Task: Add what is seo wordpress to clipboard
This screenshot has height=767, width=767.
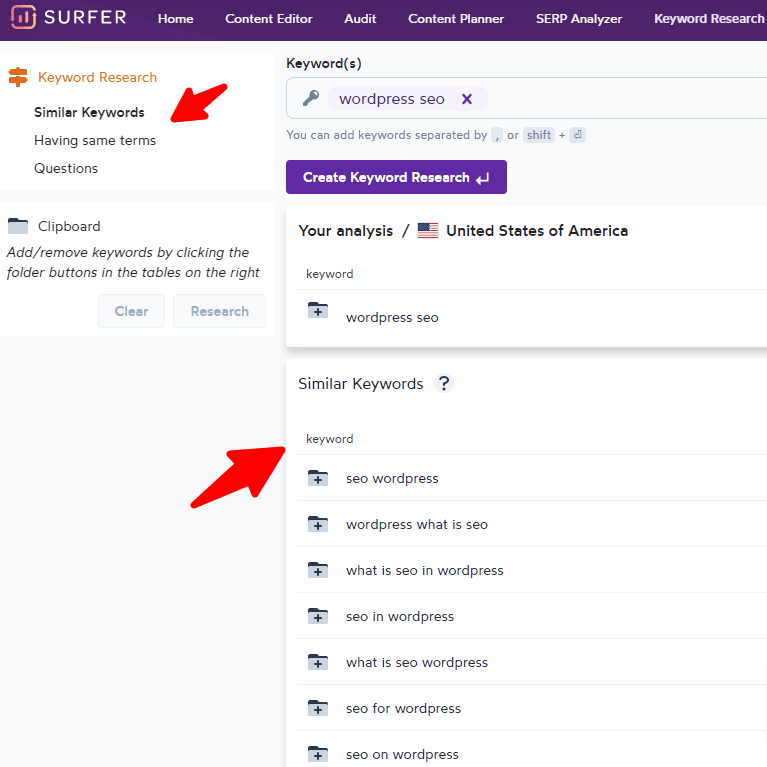Action: click(x=318, y=662)
